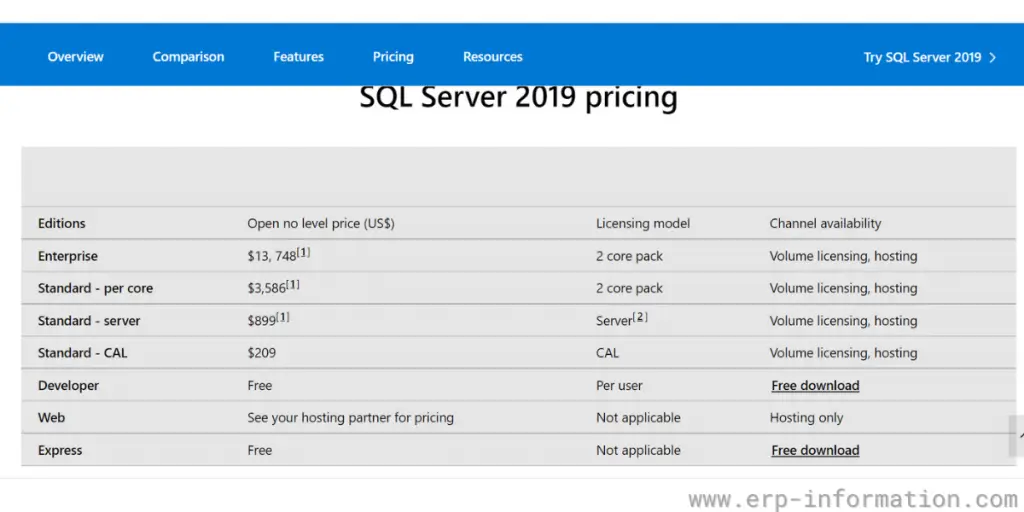Open footnote 1 beside the Enterprise price
Image resolution: width=1024 pixels, height=512 pixels.
pos(304,253)
